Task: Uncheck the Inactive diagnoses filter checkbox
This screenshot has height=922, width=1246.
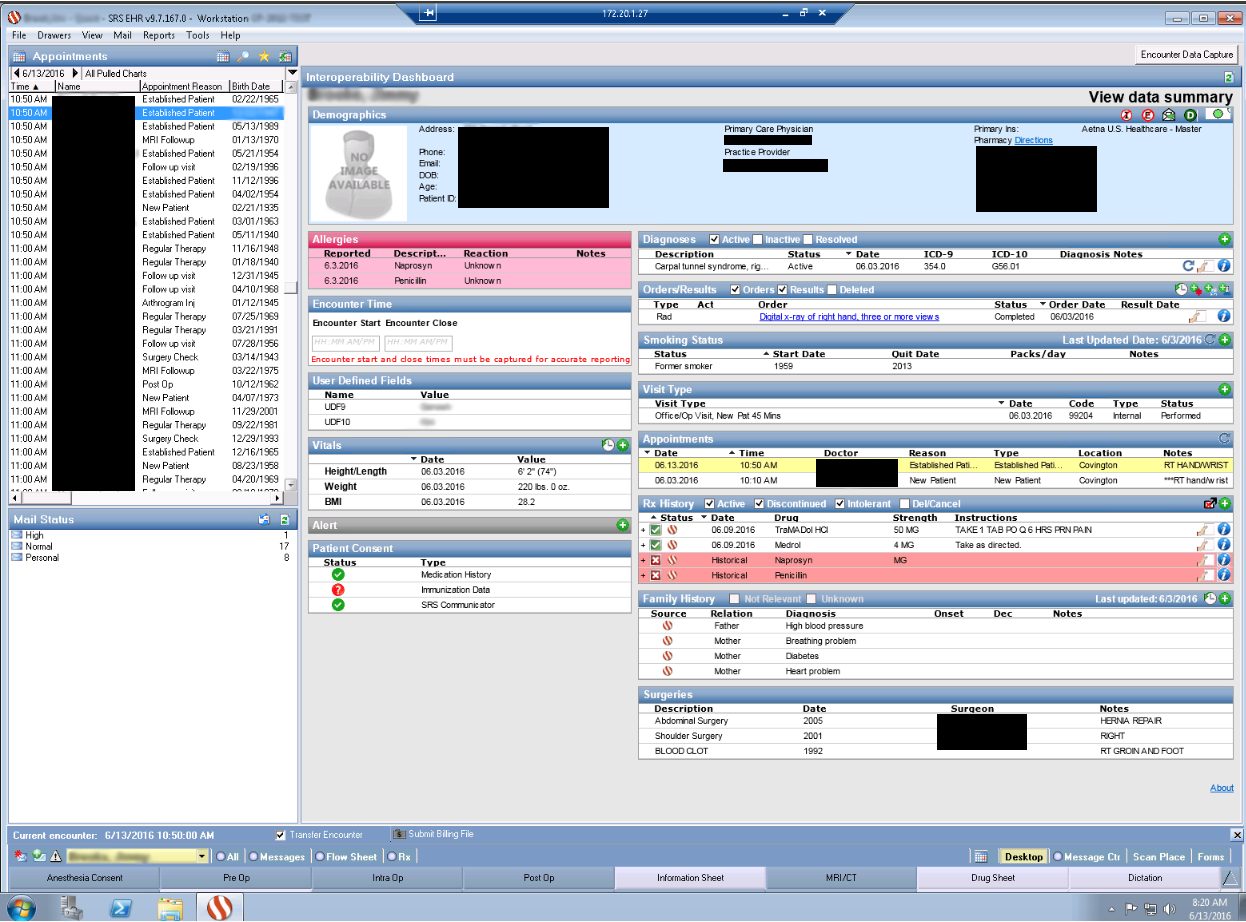Action: click(758, 240)
